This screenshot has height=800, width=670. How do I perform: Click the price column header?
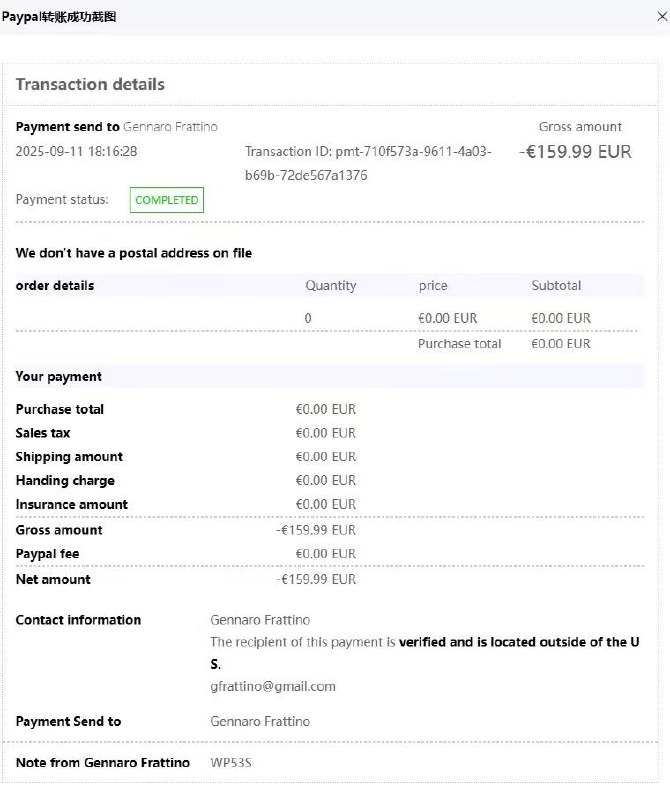click(433, 286)
